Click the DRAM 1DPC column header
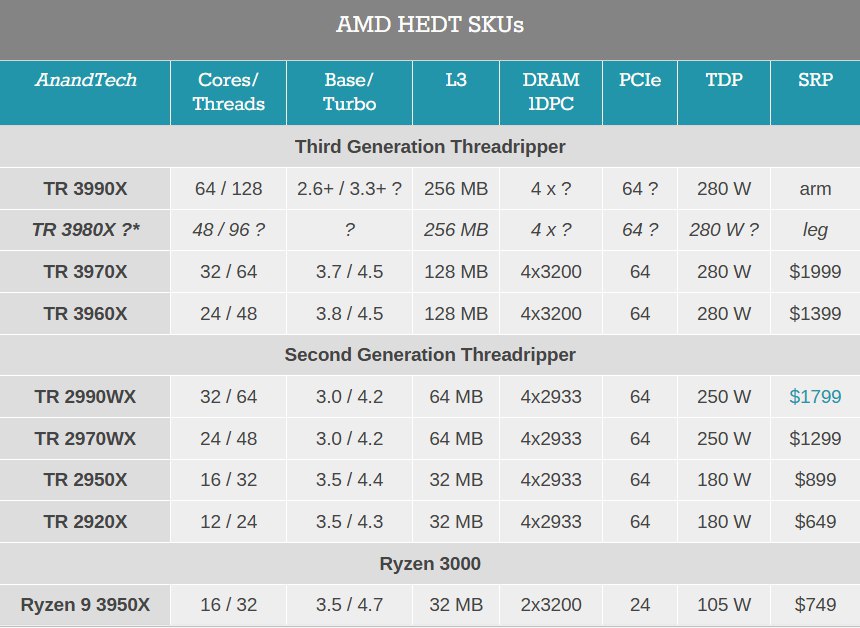Screen dimensions: 860x628 (551, 93)
